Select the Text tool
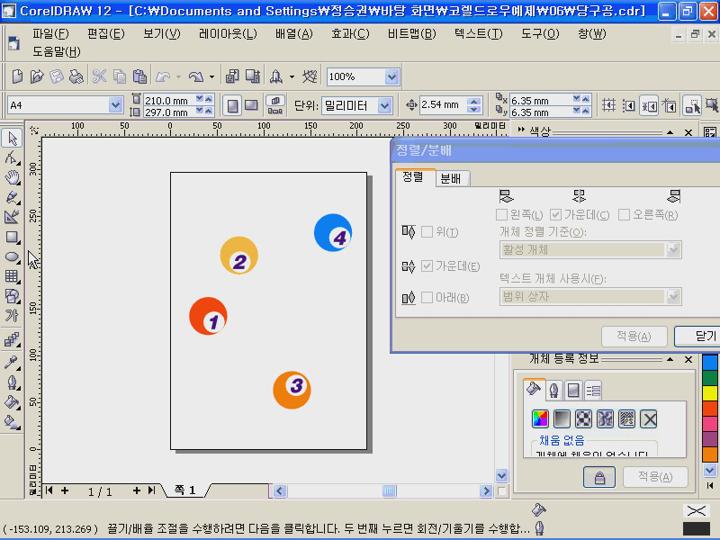The width and height of the screenshot is (720, 540). tap(12, 316)
